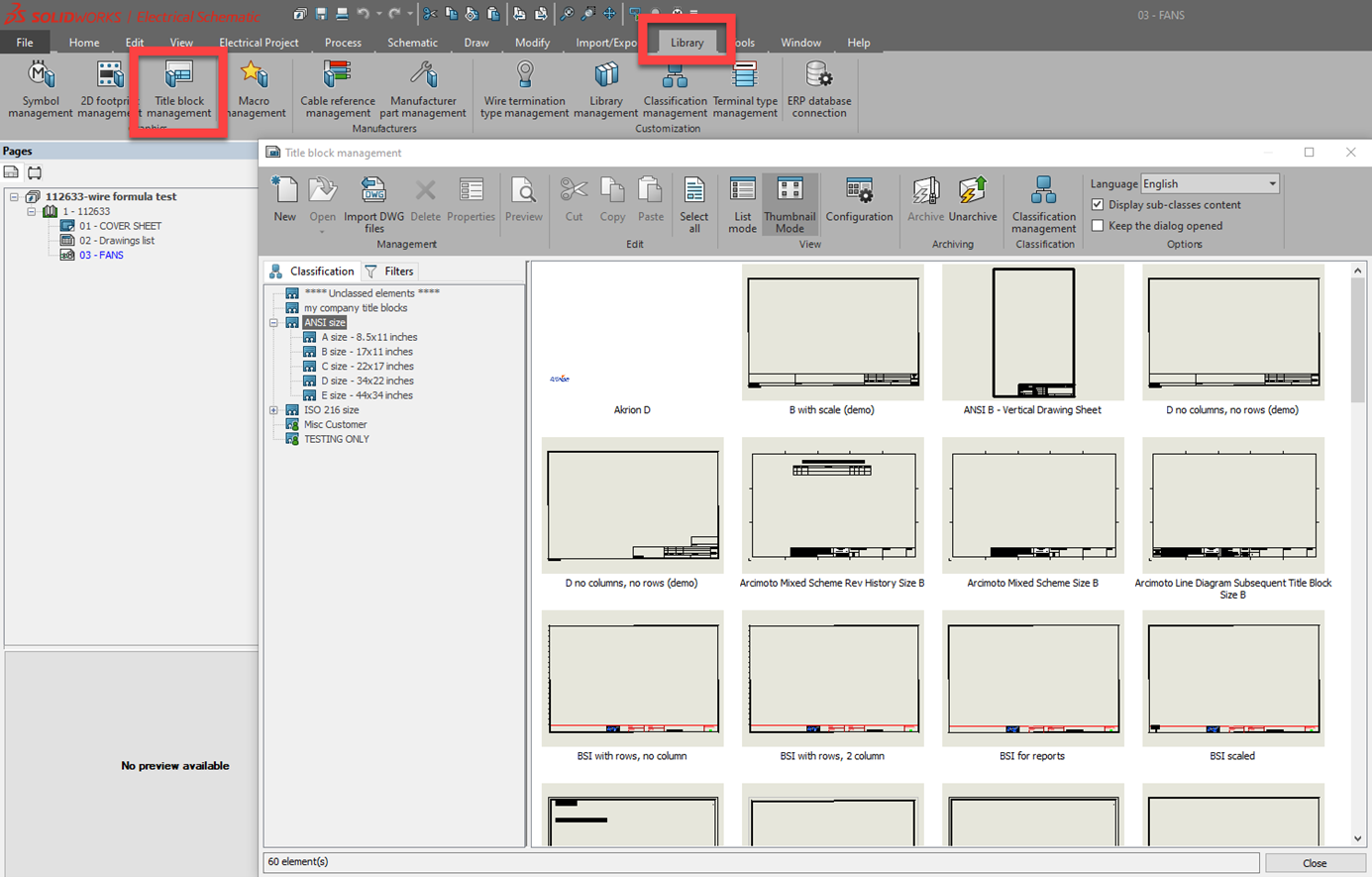Select the Akrion D title block
Screen dimensions: 1372x877
[632, 342]
